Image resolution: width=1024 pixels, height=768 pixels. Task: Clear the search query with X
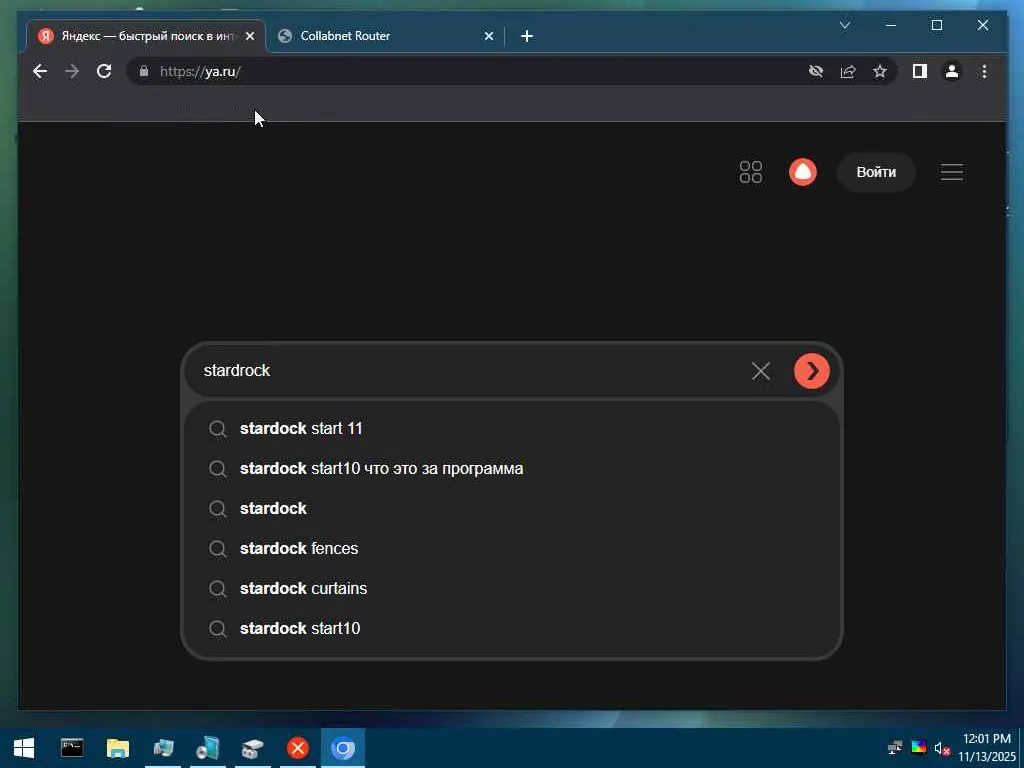click(761, 371)
